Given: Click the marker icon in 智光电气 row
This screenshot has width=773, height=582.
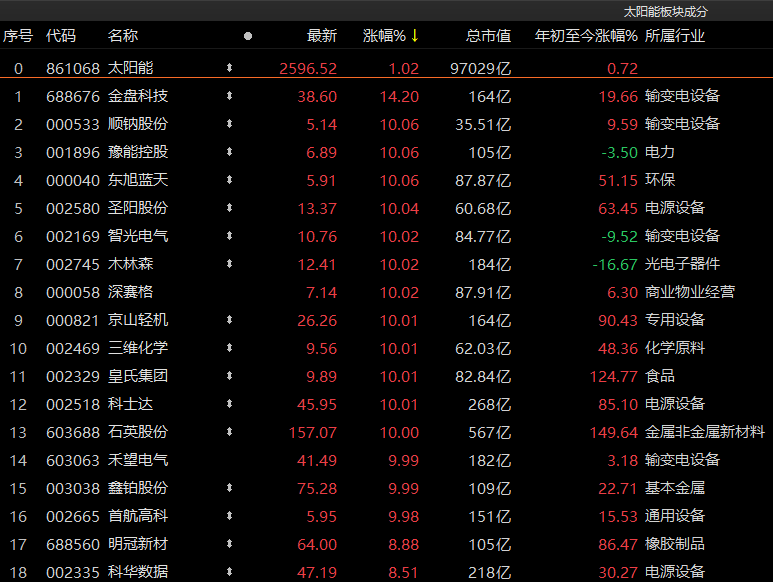Looking at the screenshot, I should coord(229,236).
